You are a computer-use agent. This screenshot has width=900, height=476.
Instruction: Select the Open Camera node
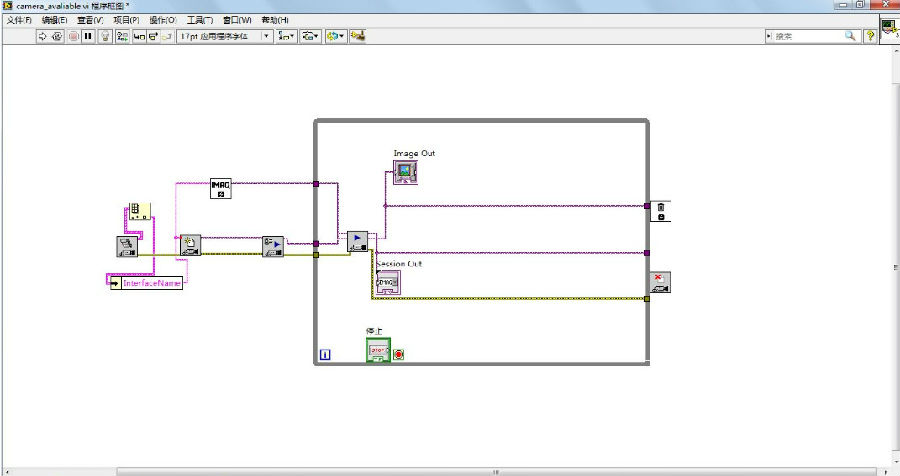191,245
